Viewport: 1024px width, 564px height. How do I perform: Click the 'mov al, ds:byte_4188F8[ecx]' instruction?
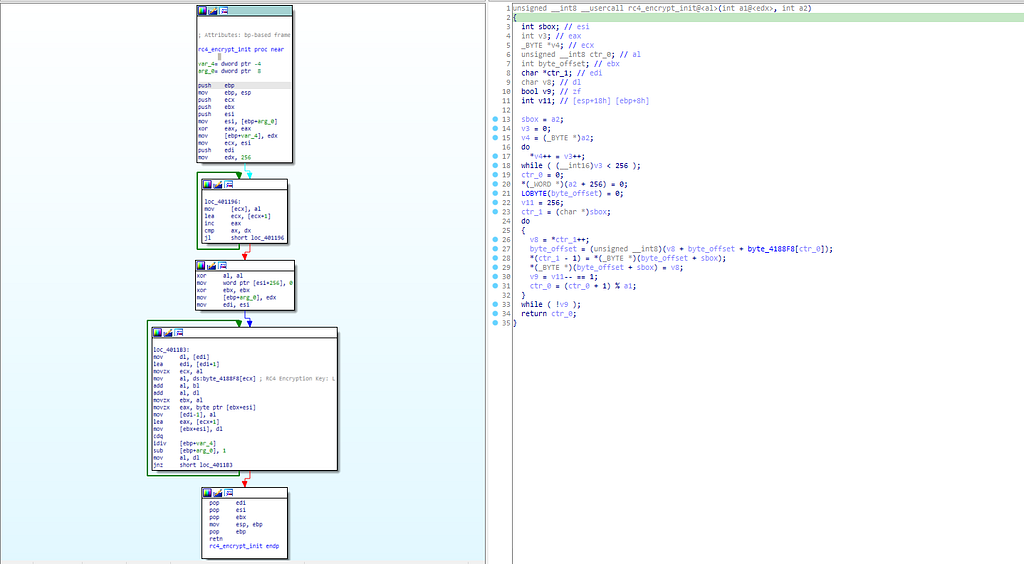(204, 379)
